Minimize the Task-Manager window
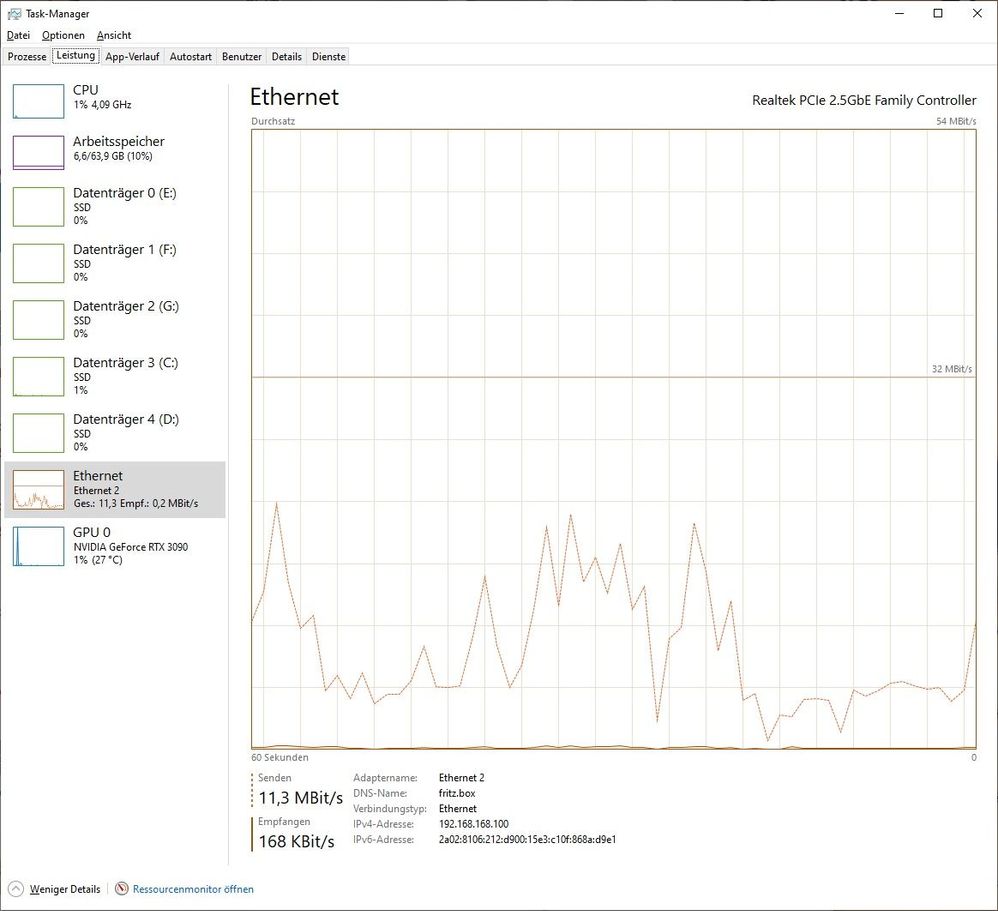Screen dimensions: 998x911 (899, 13)
